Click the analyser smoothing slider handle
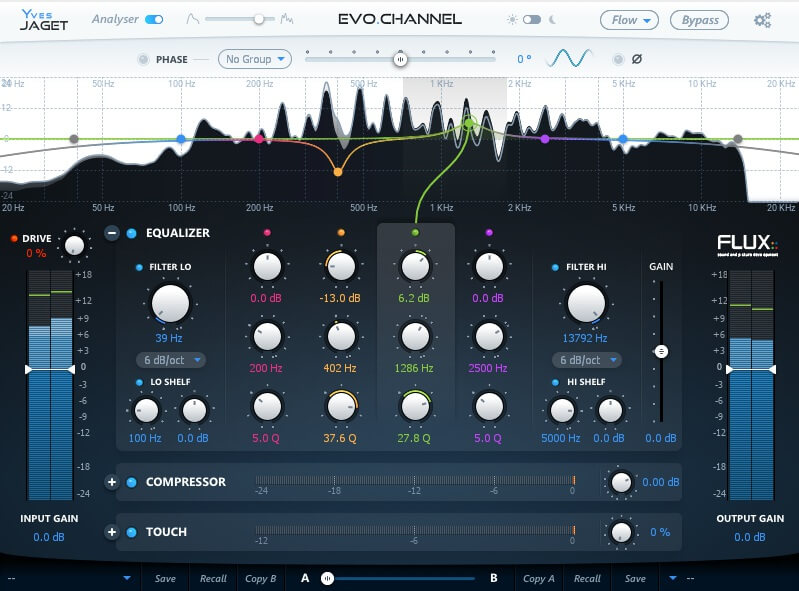The height and width of the screenshot is (591, 799). tap(259, 19)
